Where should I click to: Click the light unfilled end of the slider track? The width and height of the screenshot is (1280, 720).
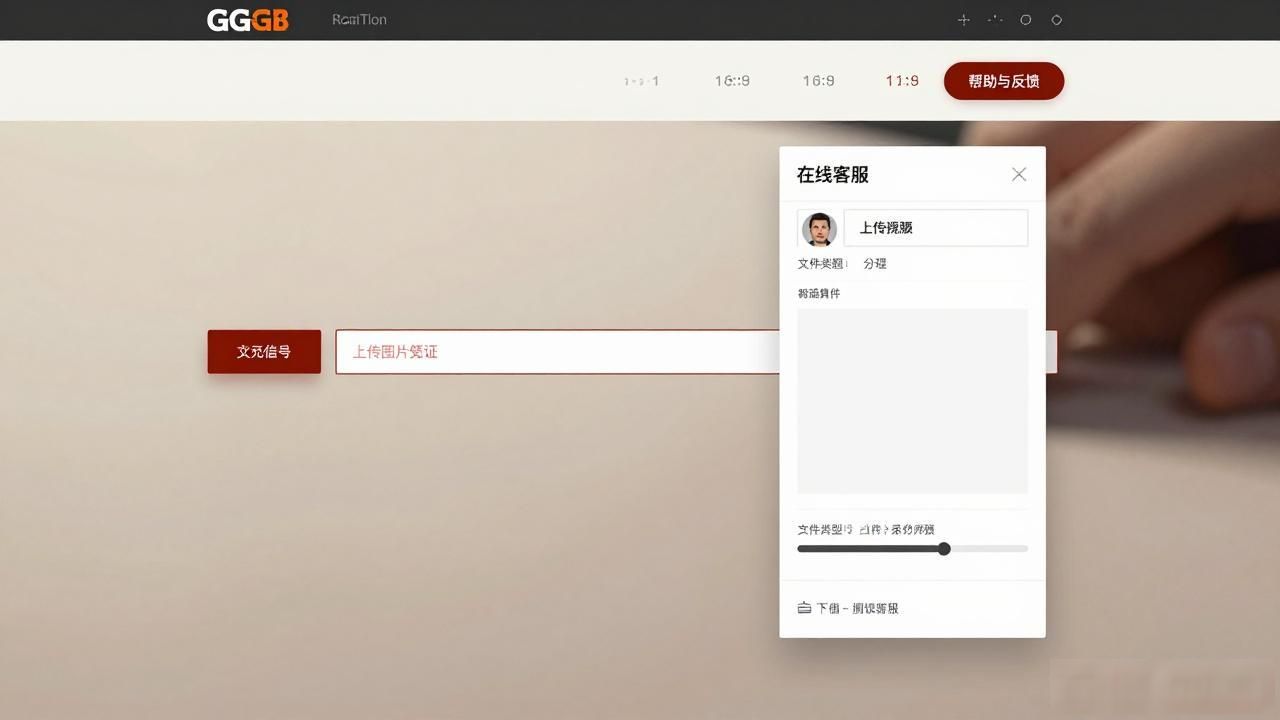(989, 549)
